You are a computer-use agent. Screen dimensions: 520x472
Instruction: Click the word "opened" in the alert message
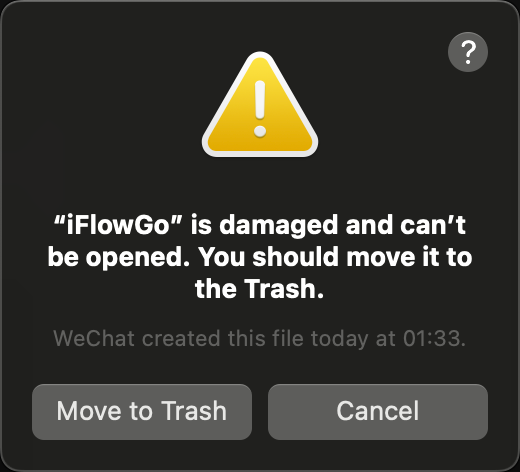137,258
